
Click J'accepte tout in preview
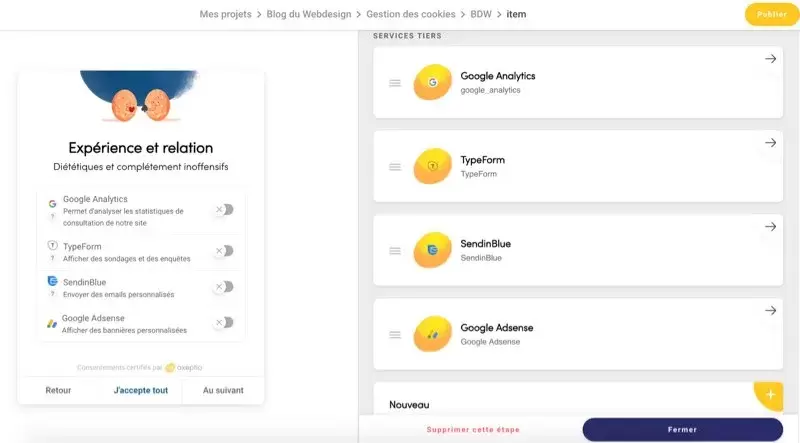(x=141, y=390)
